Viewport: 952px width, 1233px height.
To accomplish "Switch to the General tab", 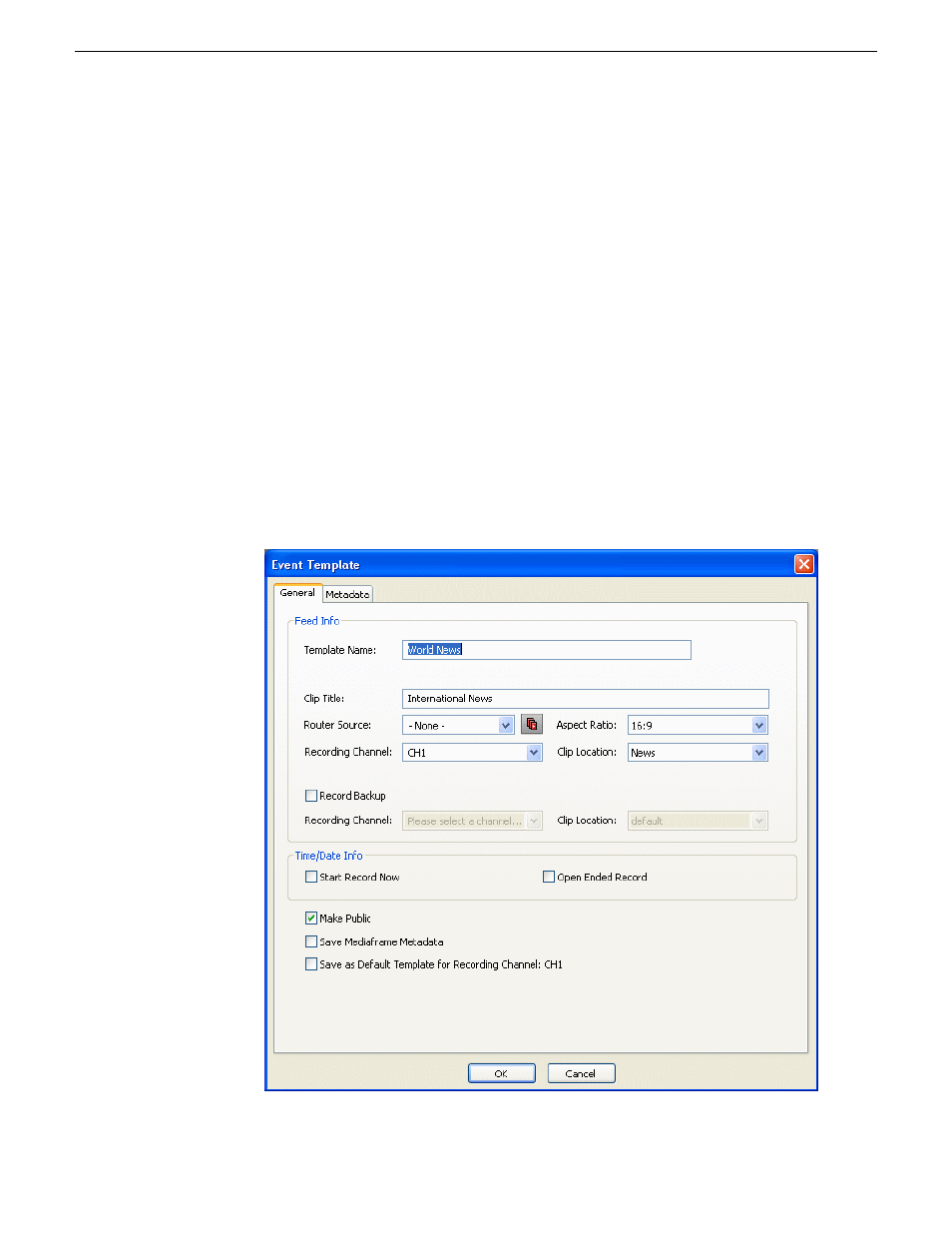I will 297,593.
